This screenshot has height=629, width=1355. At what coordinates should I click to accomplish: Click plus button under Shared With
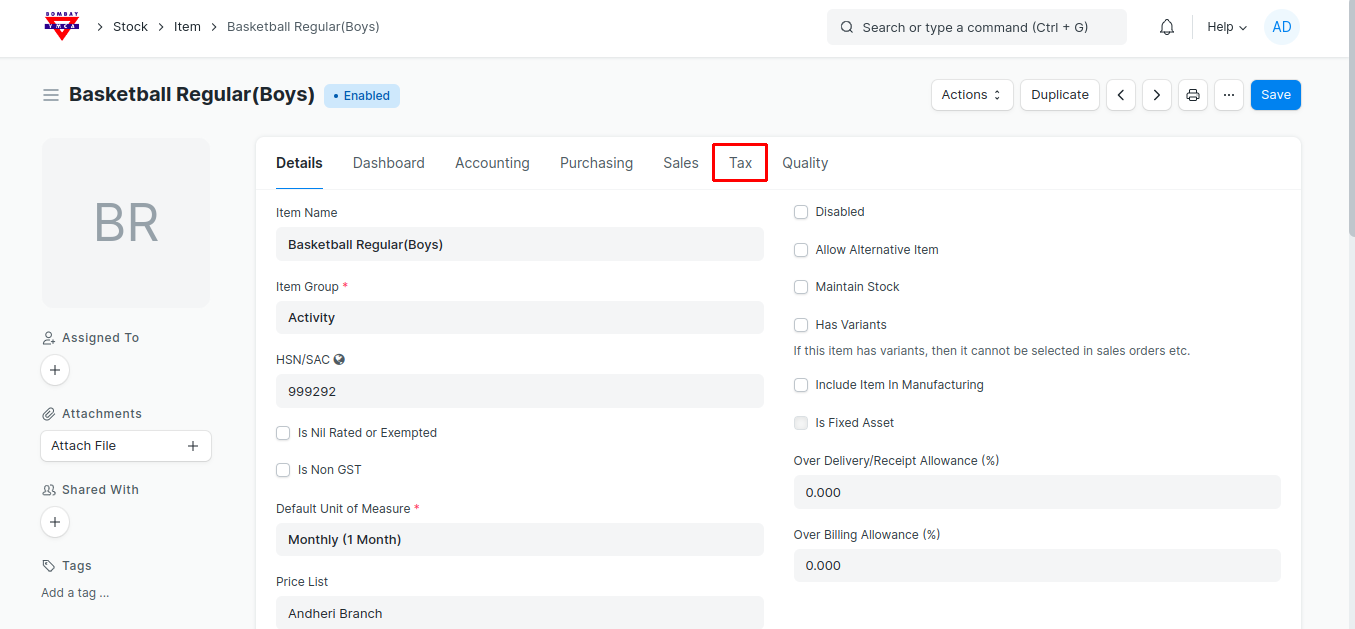coord(55,522)
